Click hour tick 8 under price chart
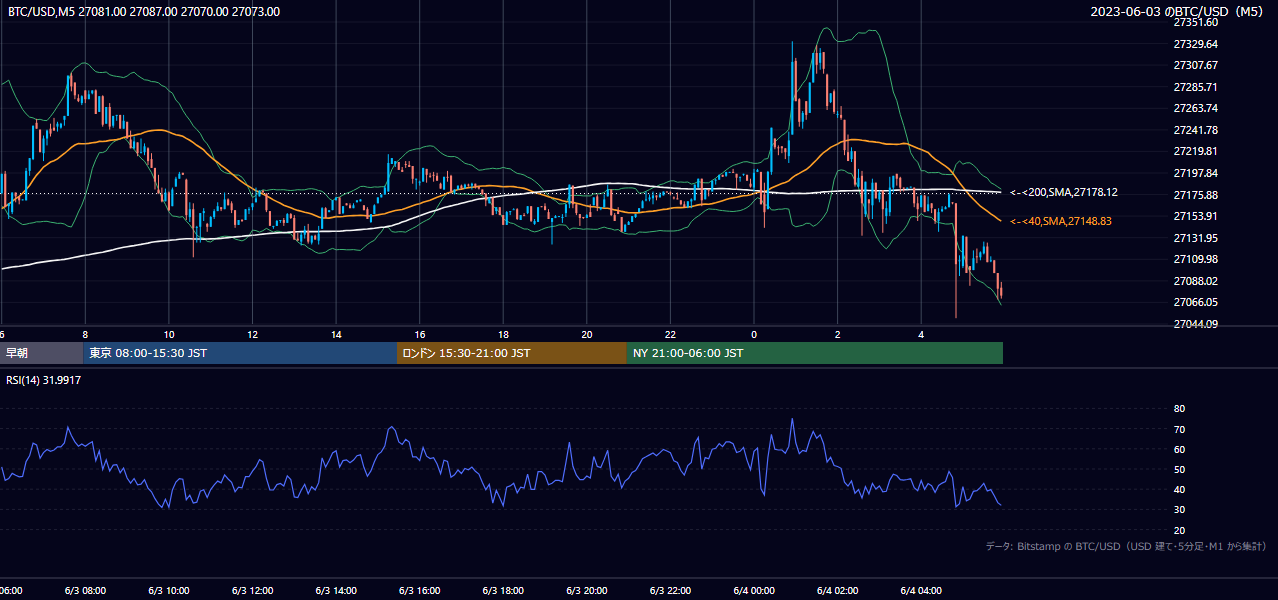Screen dimensions: 1278x600 pyautogui.click(x=85, y=334)
